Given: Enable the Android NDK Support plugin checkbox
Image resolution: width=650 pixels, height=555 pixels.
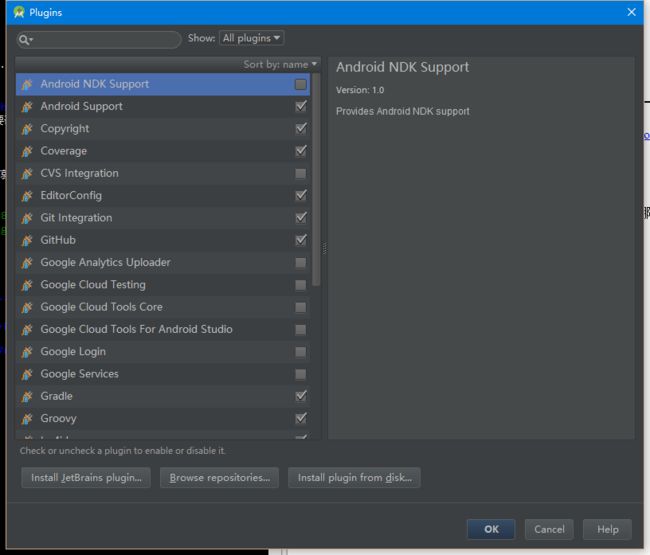Looking at the screenshot, I should tap(301, 84).
